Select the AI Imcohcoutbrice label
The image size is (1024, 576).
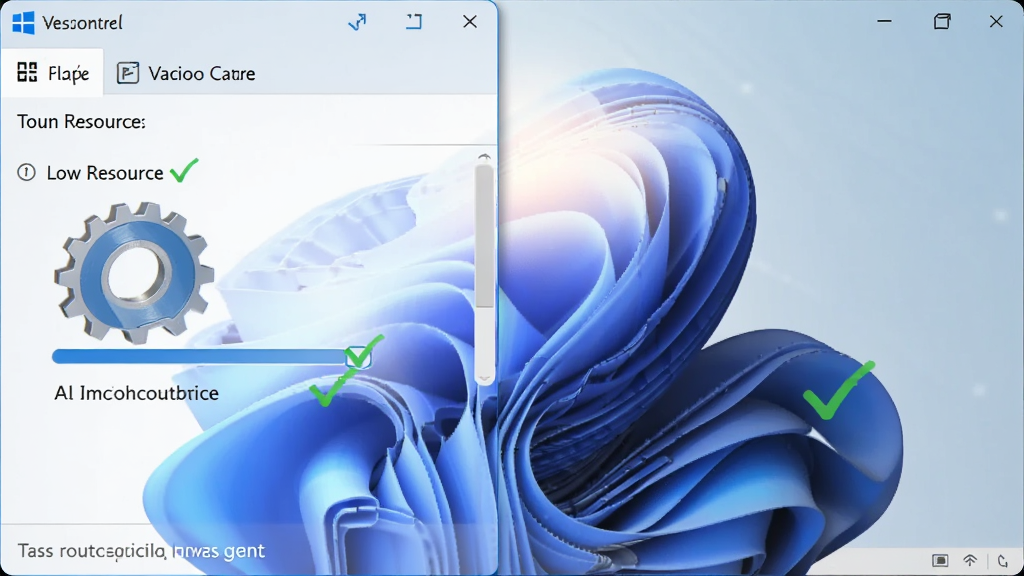click(136, 393)
